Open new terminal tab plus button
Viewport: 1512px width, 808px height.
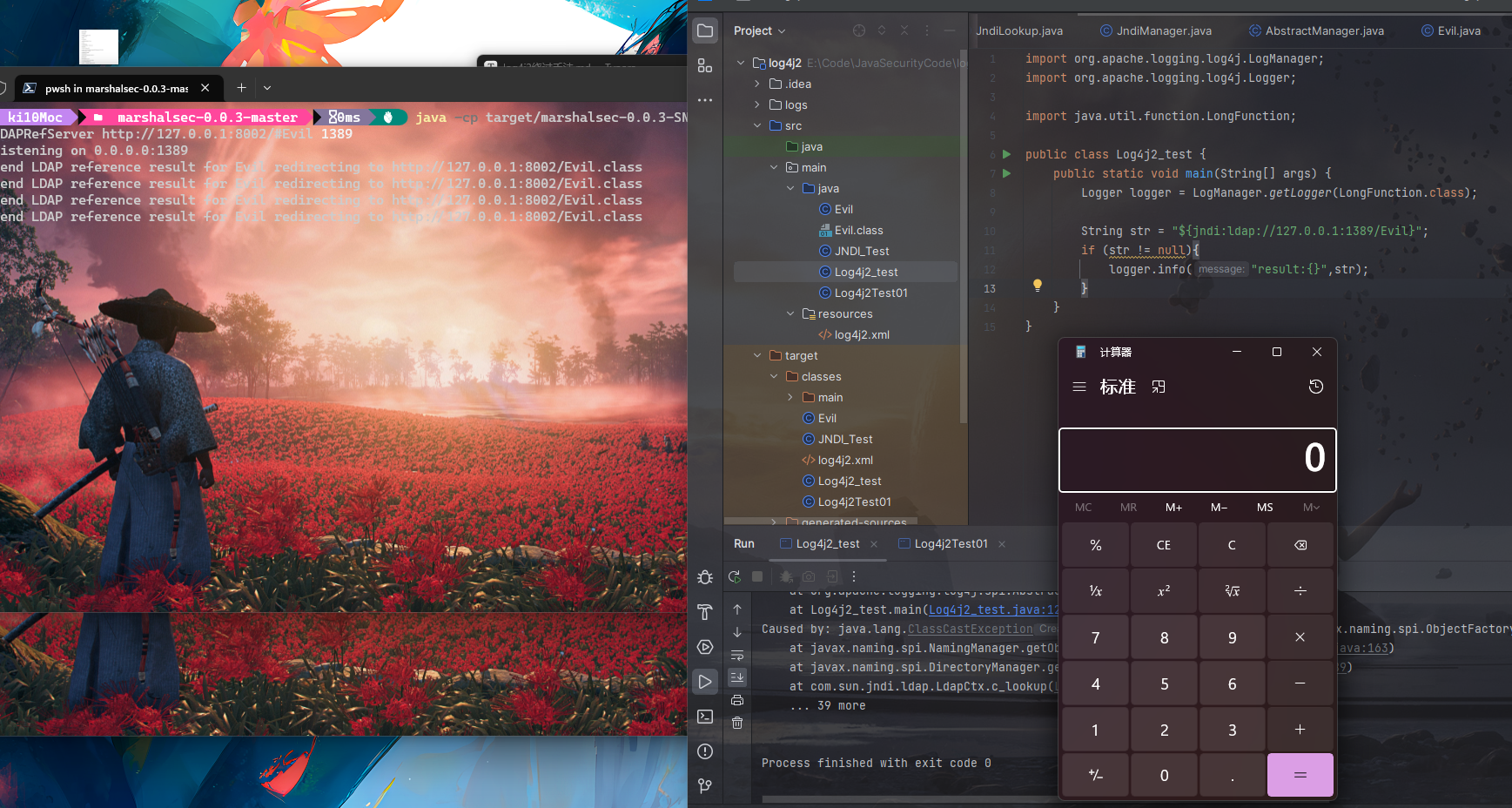pyautogui.click(x=241, y=88)
